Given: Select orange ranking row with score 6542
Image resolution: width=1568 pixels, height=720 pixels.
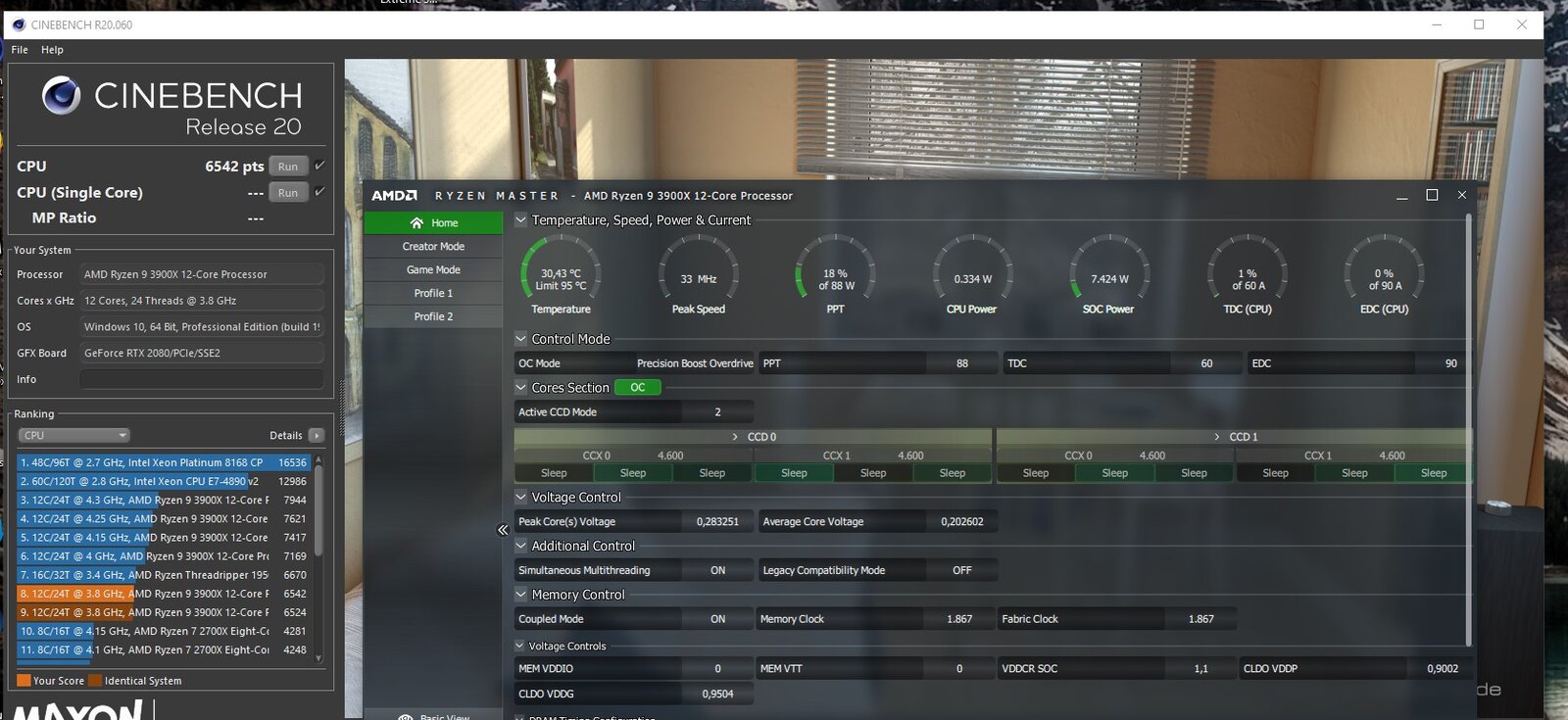Looking at the screenshot, I should (x=163, y=594).
